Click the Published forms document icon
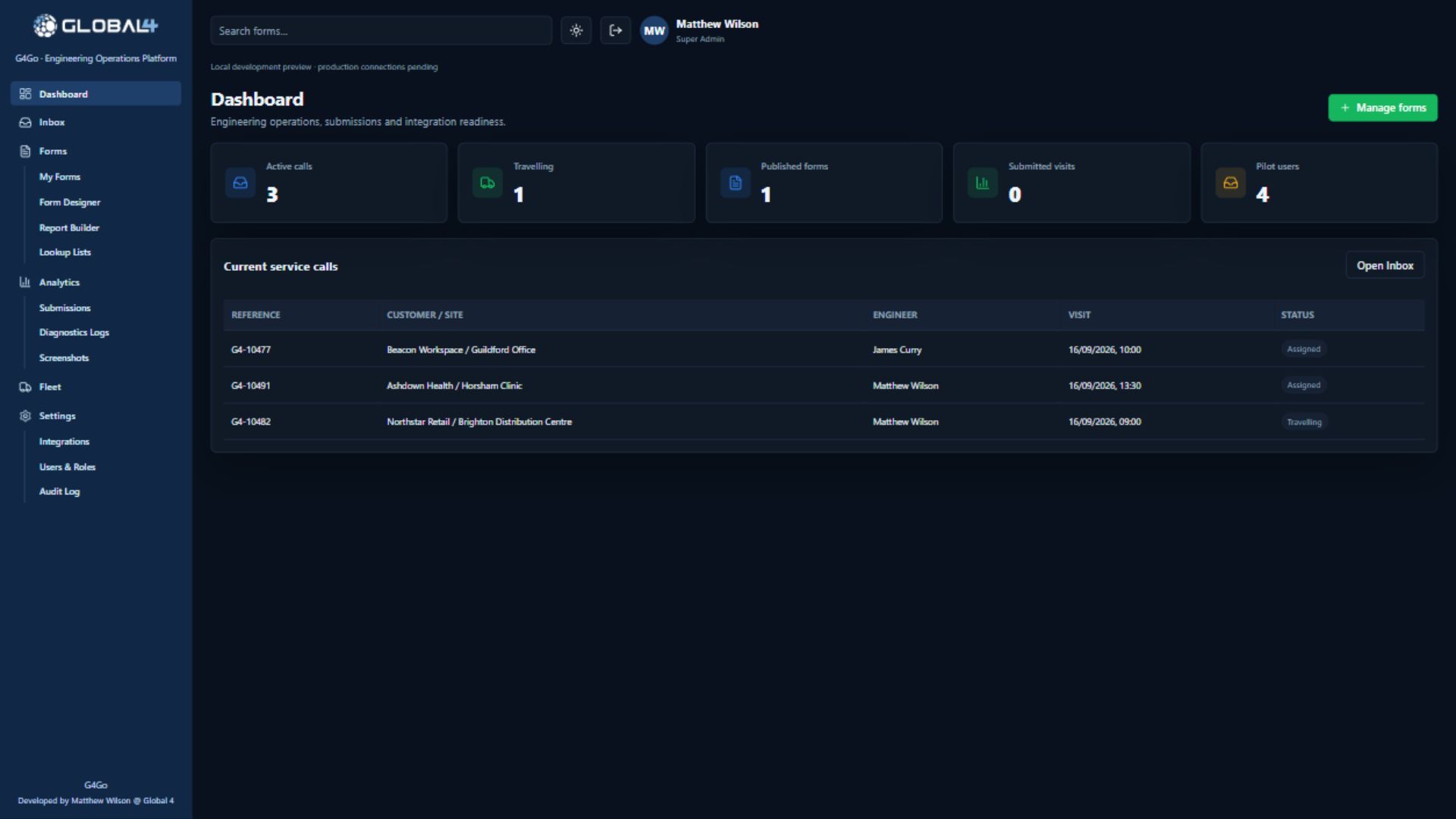Screen dimensions: 1456x819 736,183
